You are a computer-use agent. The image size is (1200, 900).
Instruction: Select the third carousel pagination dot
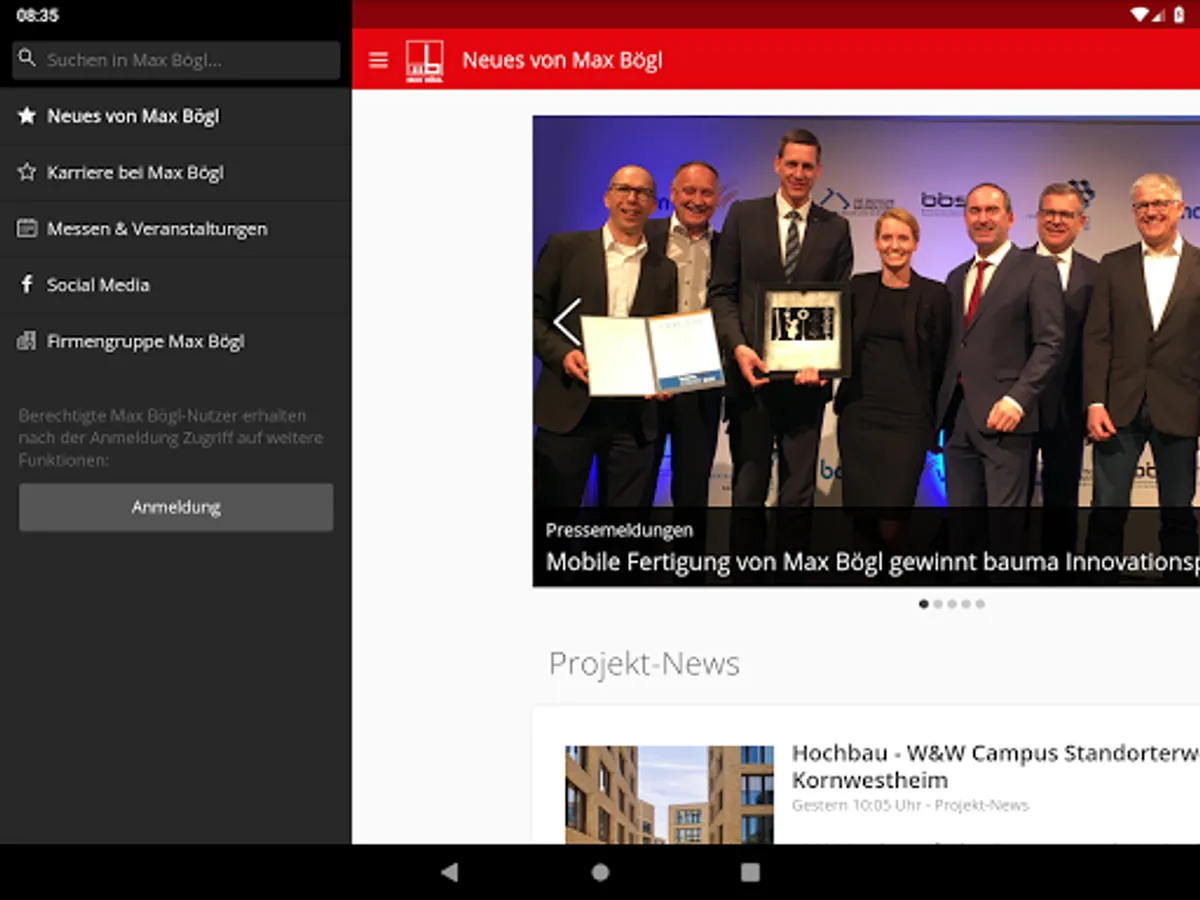(951, 604)
